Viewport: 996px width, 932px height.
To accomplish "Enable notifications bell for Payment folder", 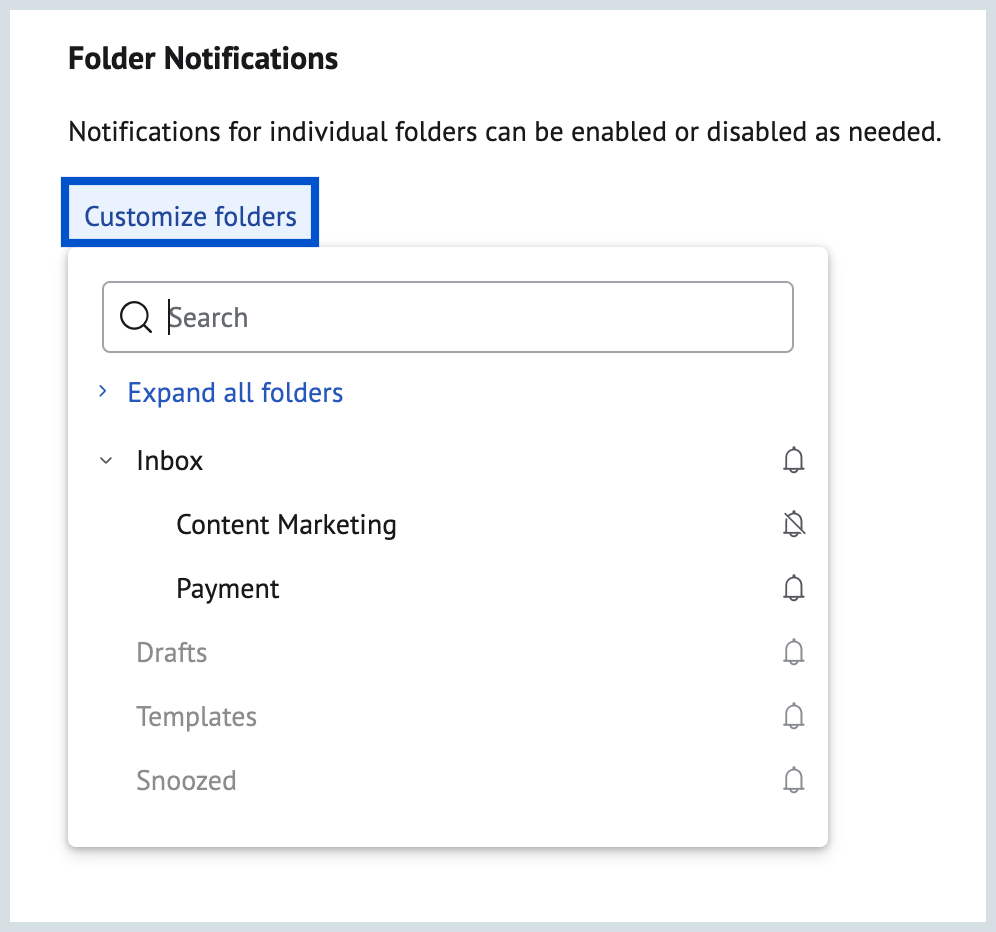I will [x=794, y=588].
